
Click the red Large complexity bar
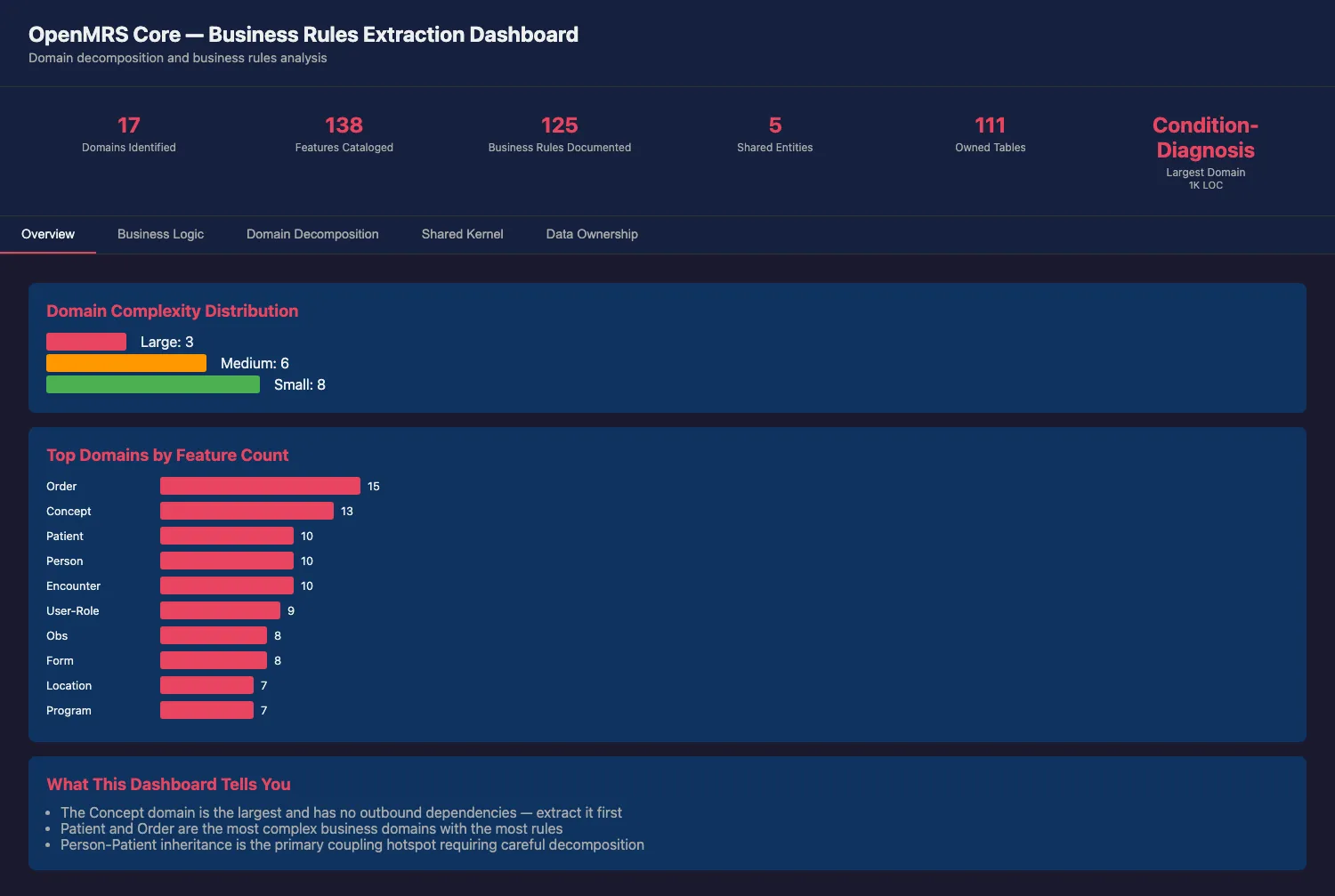(86, 342)
